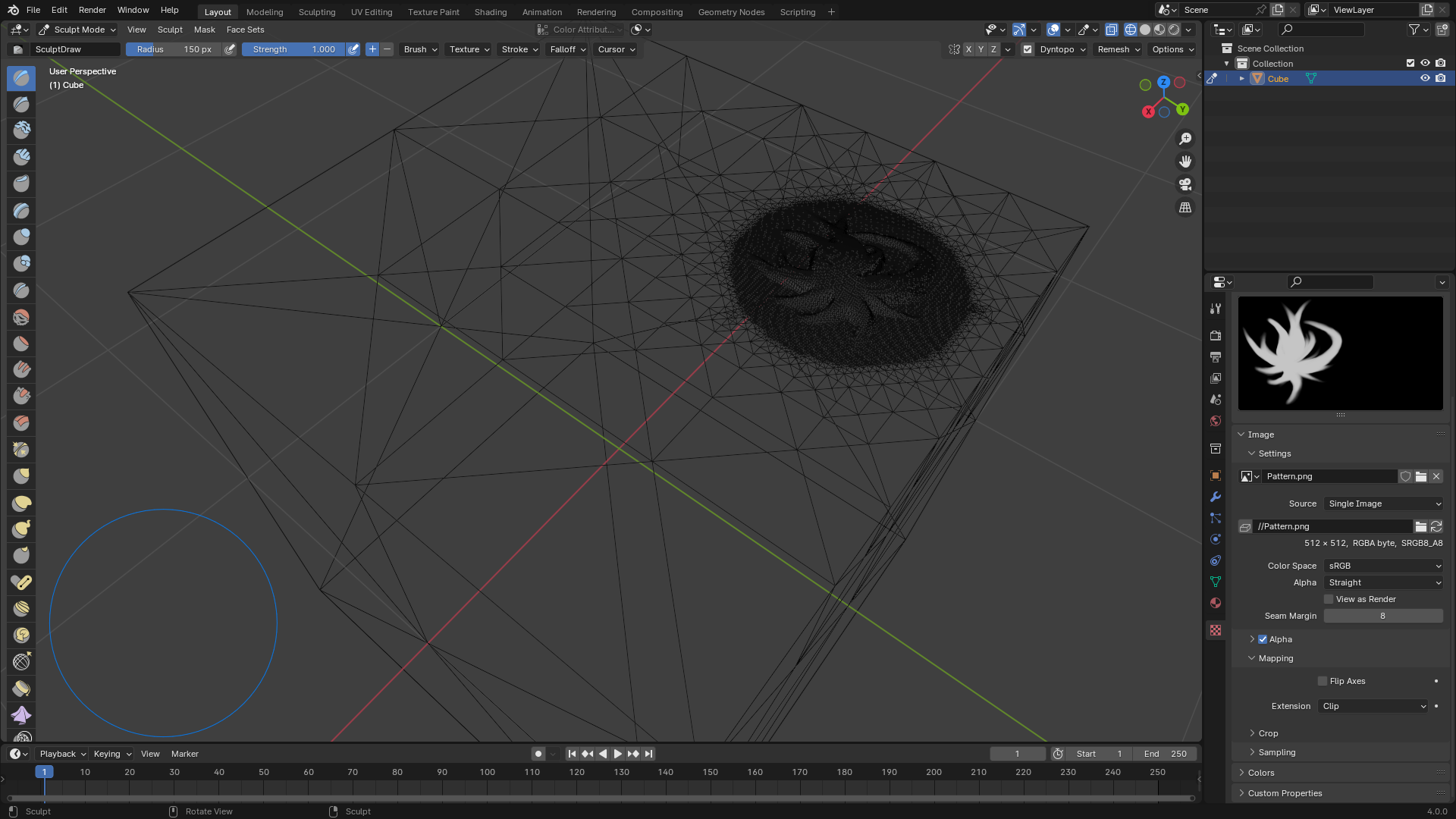Toggle X-ray display button
1456x819 pixels.
pos(1111,30)
